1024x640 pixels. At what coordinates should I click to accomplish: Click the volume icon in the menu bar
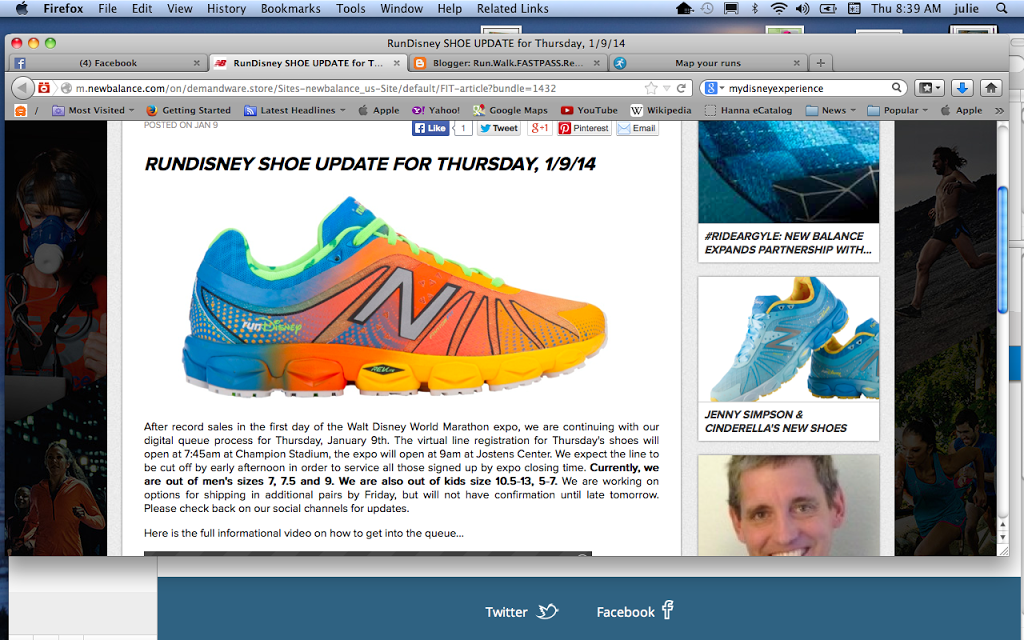click(803, 8)
